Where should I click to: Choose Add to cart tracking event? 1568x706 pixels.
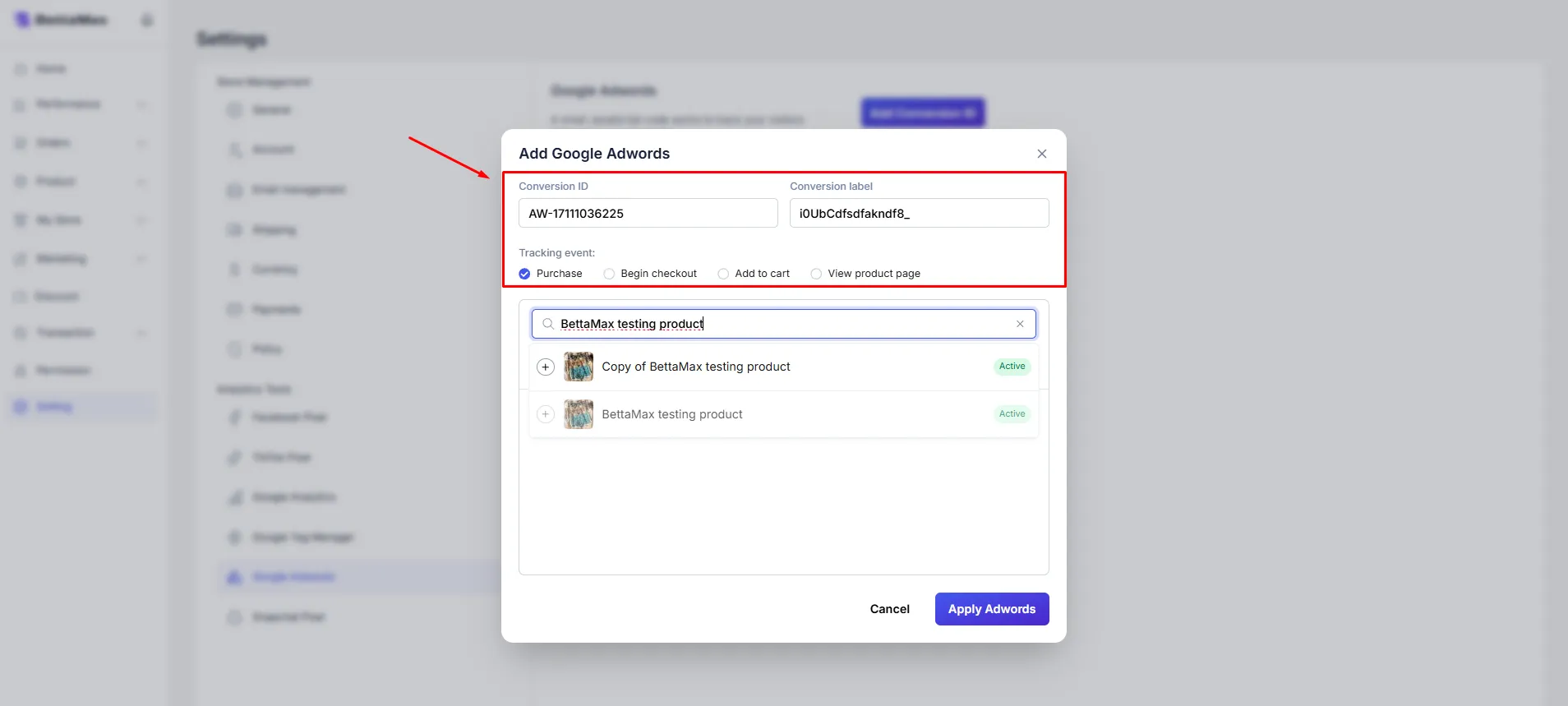tap(723, 274)
